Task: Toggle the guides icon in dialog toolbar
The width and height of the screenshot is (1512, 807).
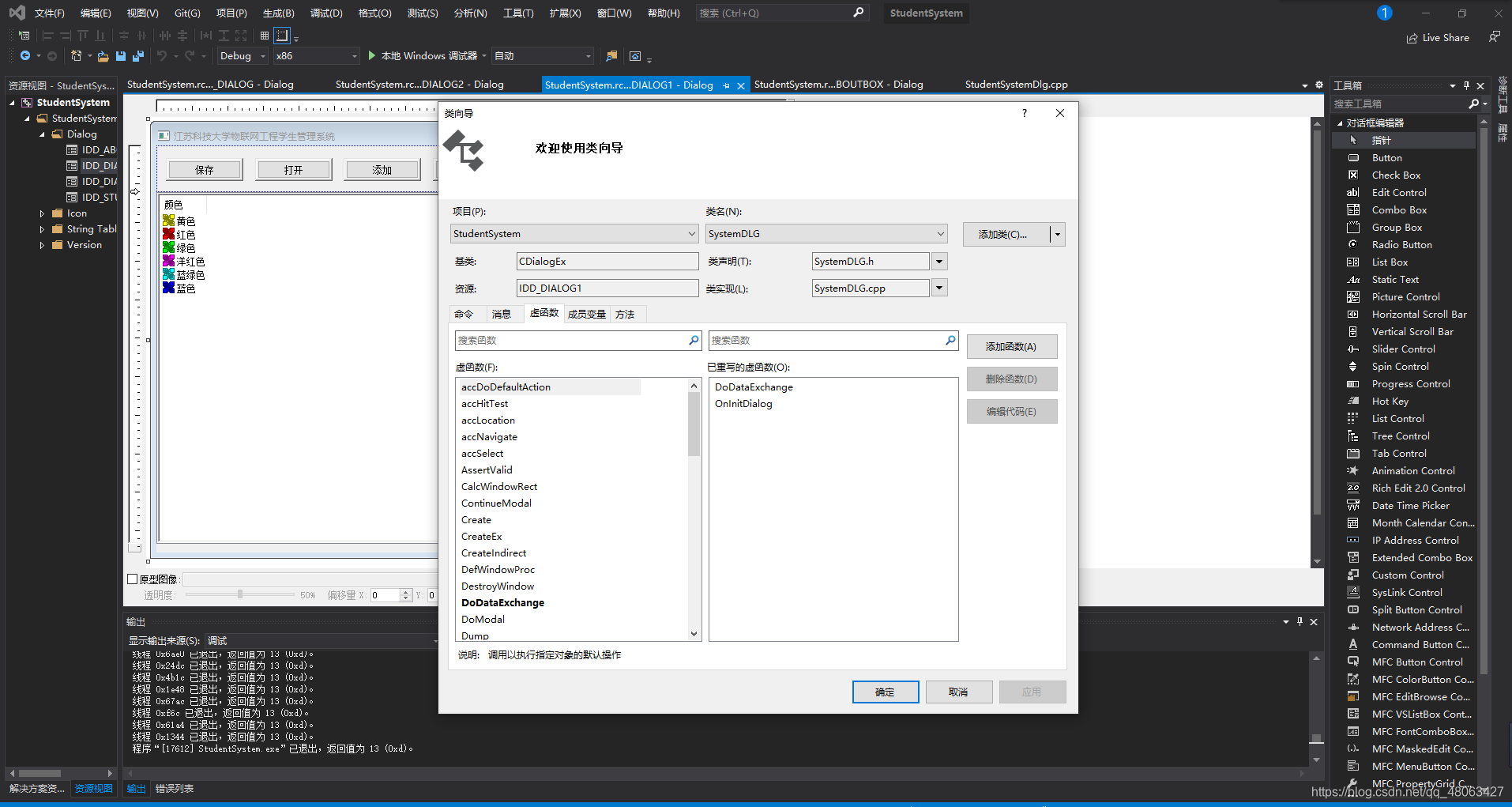Action: (x=282, y=36)
